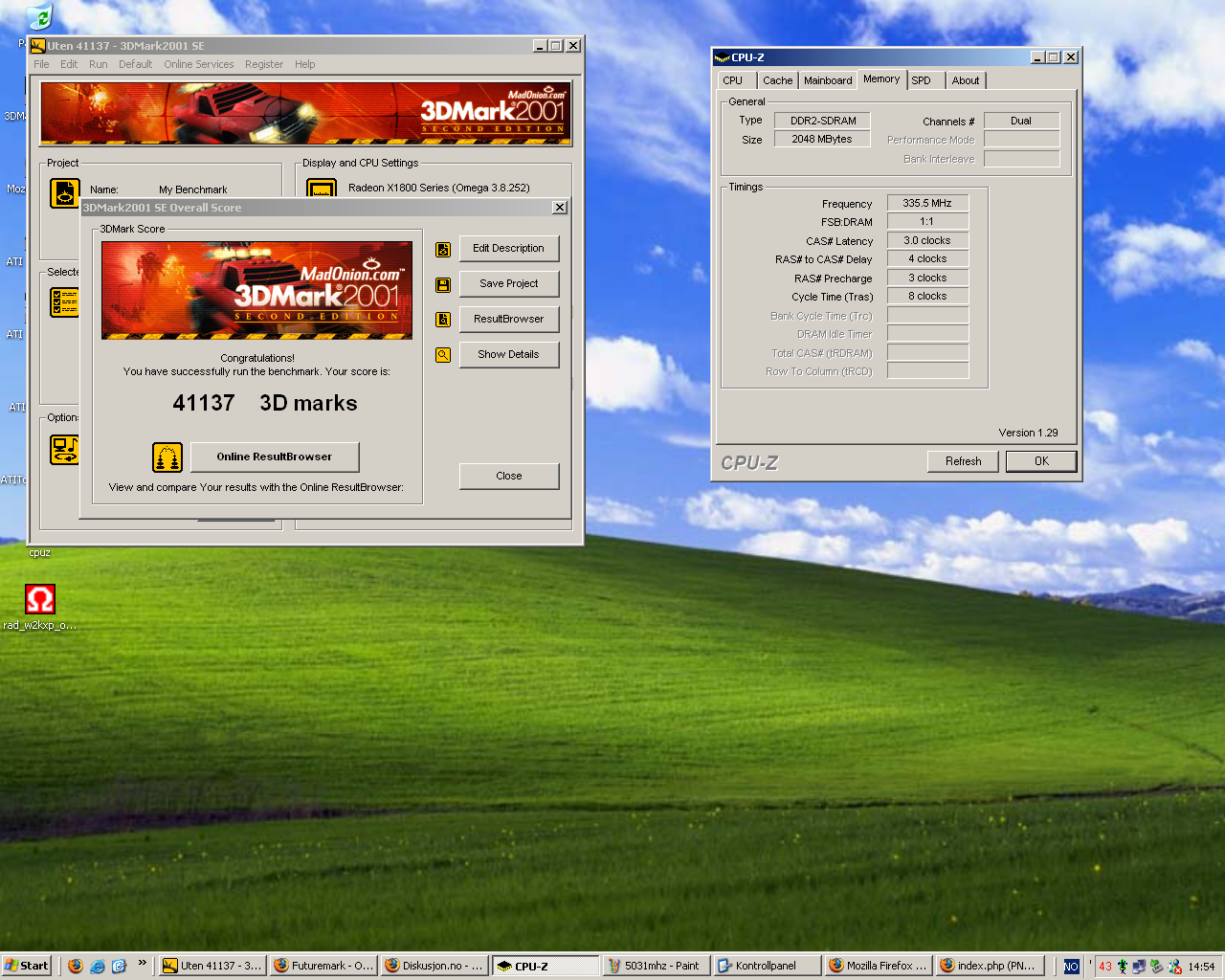Click the Start button

26,966
